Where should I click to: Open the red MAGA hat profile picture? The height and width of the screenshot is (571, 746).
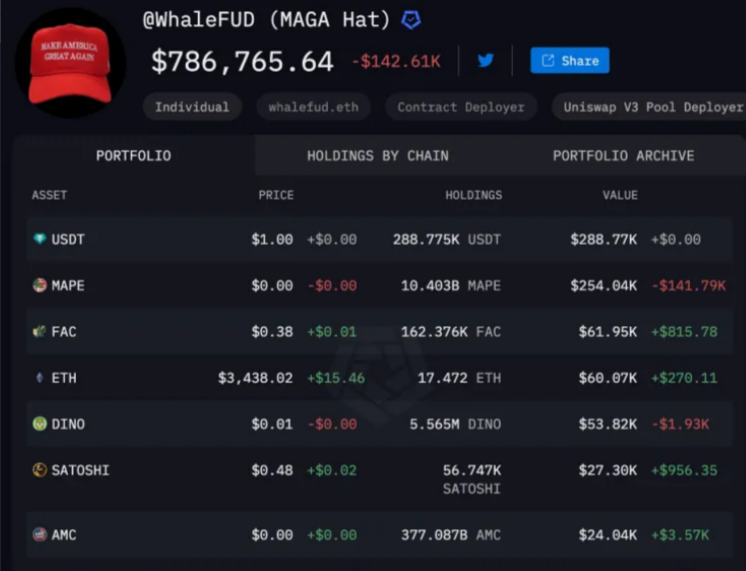pos(70,62)
